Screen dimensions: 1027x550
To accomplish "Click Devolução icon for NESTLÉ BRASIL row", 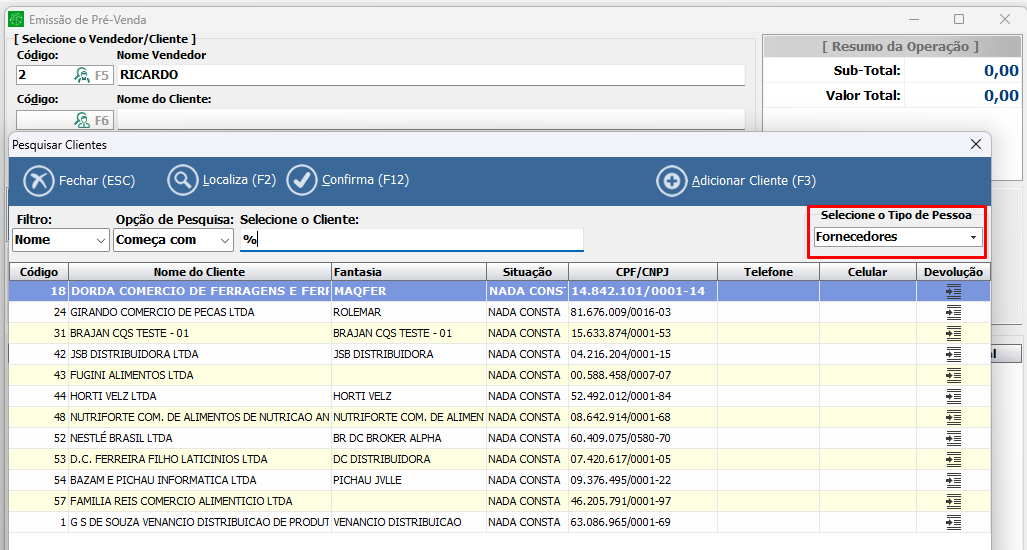I will pos(953,438).
